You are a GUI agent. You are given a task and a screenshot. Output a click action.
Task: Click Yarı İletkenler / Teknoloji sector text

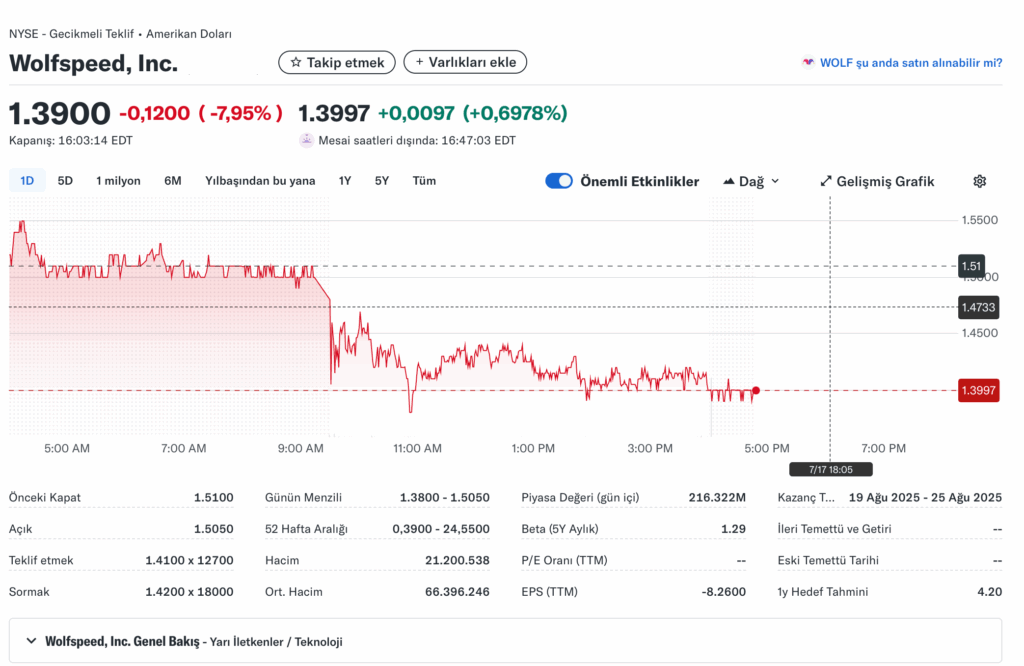[276, 642]
